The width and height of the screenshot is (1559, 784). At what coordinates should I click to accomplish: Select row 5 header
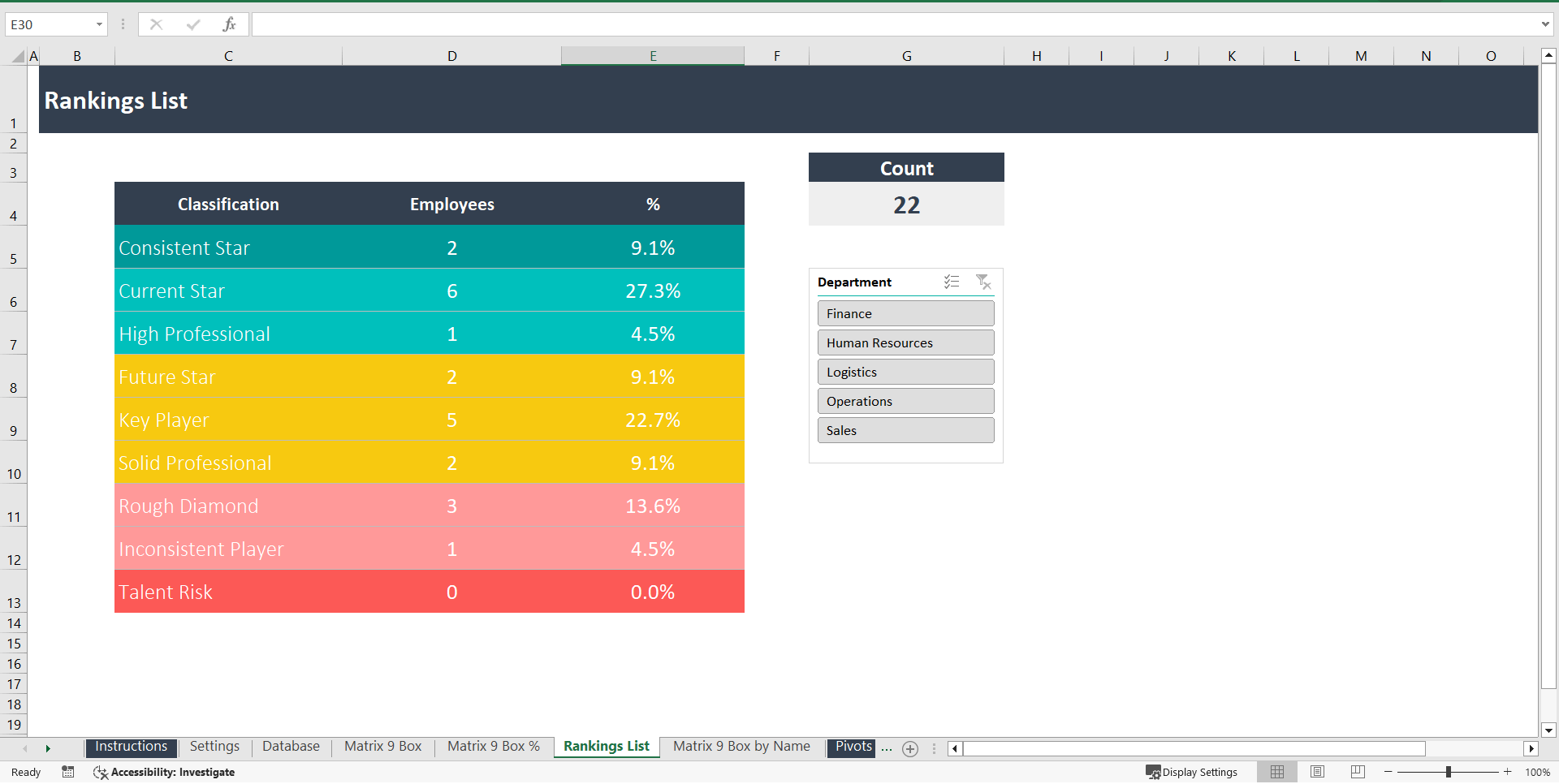pos(14,248)
